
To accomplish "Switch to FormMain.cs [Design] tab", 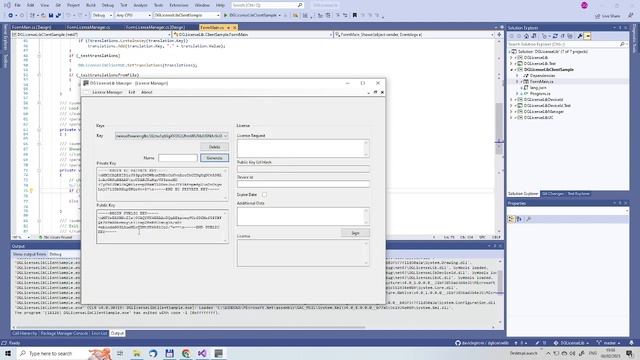I will tap(31, 27).
